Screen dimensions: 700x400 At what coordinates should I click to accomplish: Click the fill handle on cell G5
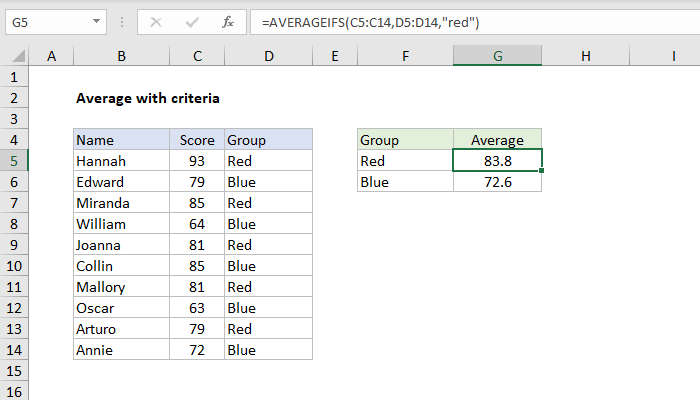(x=542, y=170)
